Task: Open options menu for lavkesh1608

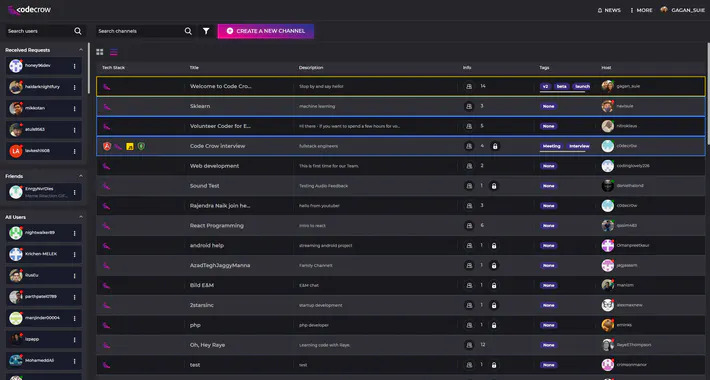Action: point(75,151)
